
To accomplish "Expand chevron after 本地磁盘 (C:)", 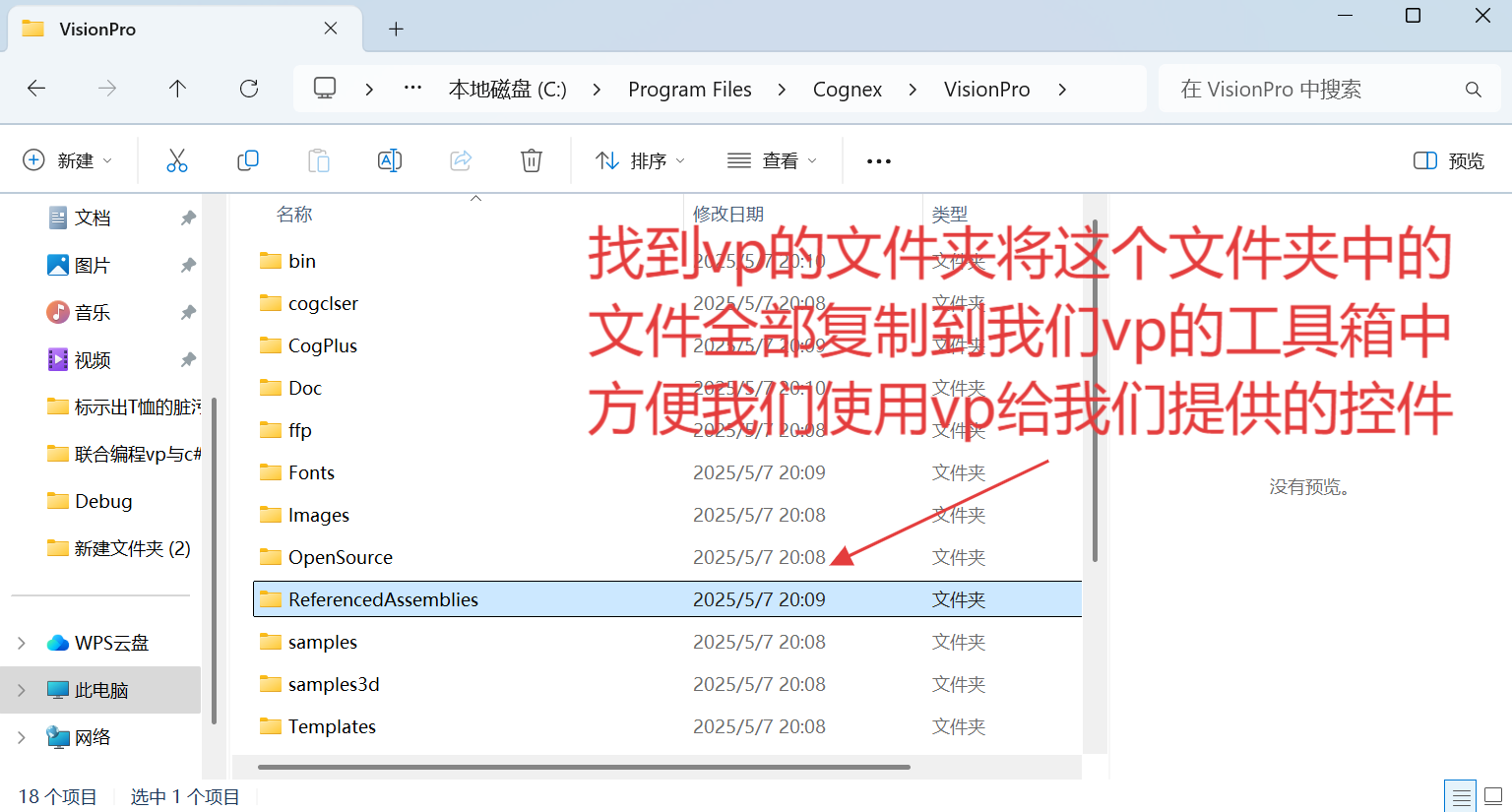I will click(597, 90).
